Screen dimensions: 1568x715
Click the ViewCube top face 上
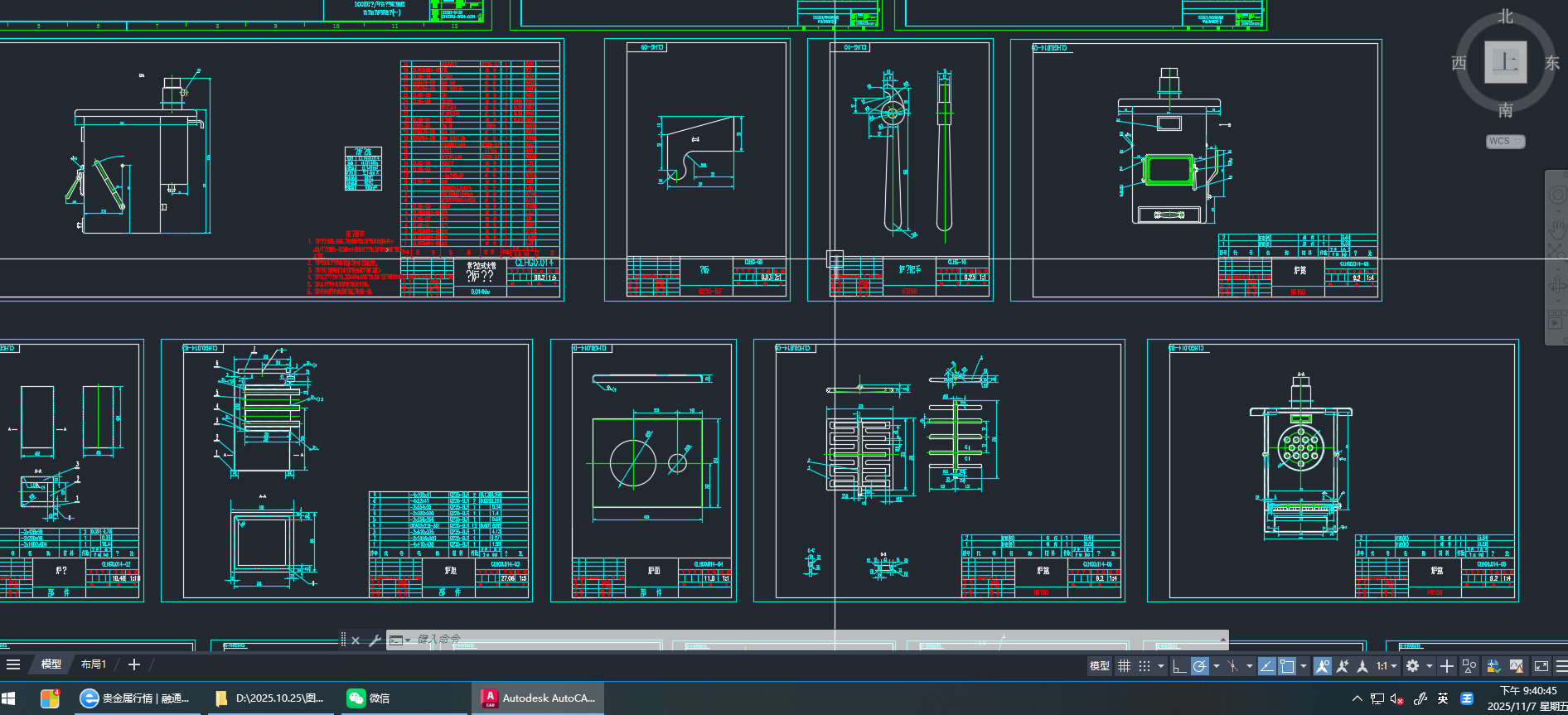click(1505, 62)
